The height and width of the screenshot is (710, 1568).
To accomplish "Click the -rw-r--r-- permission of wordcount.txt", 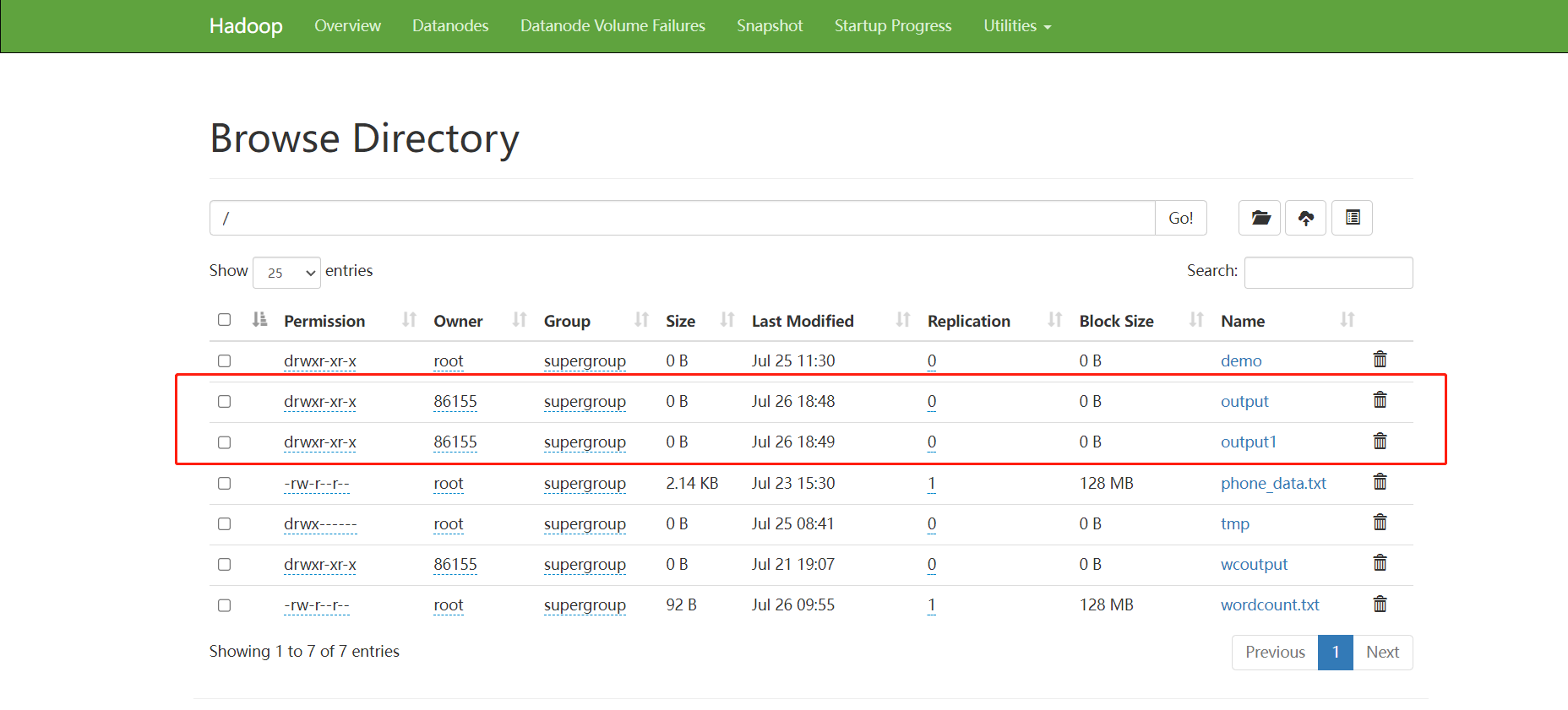I will 317,604.
